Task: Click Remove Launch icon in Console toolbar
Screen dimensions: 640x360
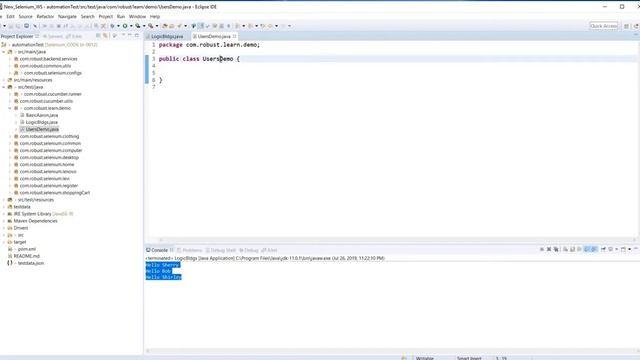Action: (549, 249)
